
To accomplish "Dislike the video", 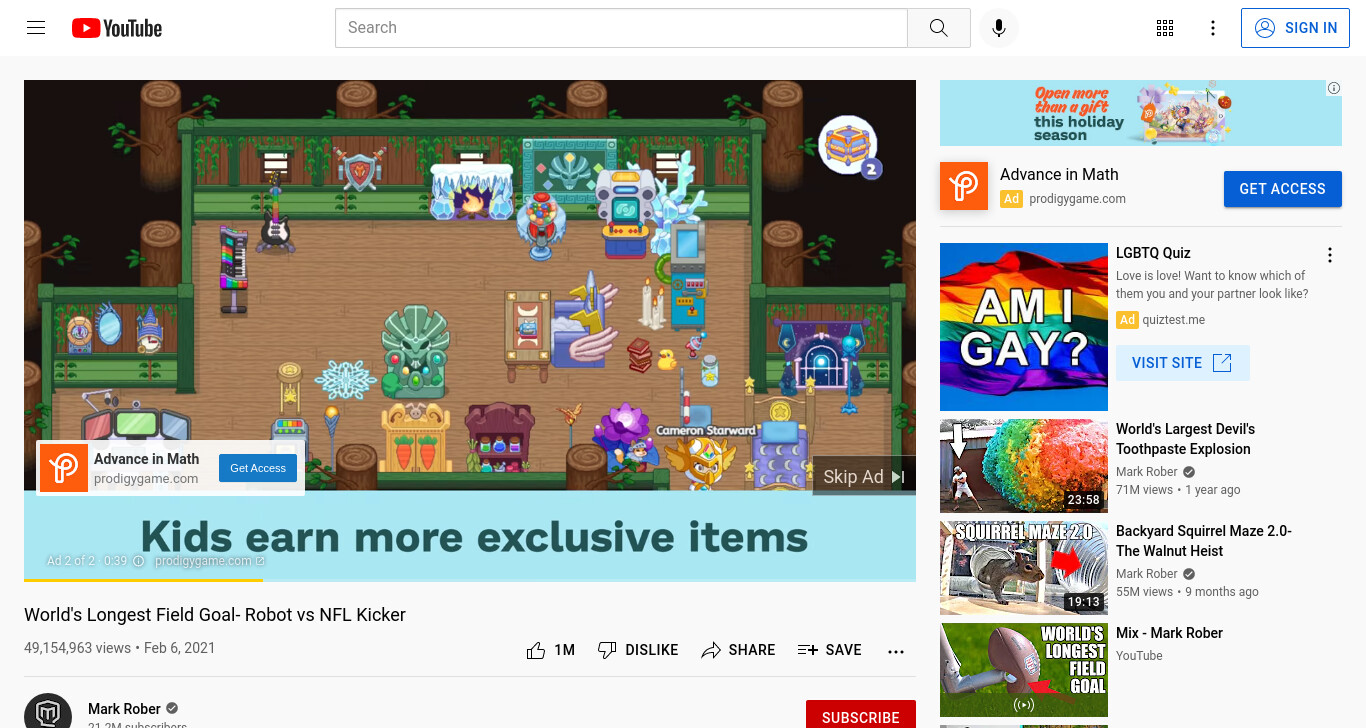I will click(637, 650).
